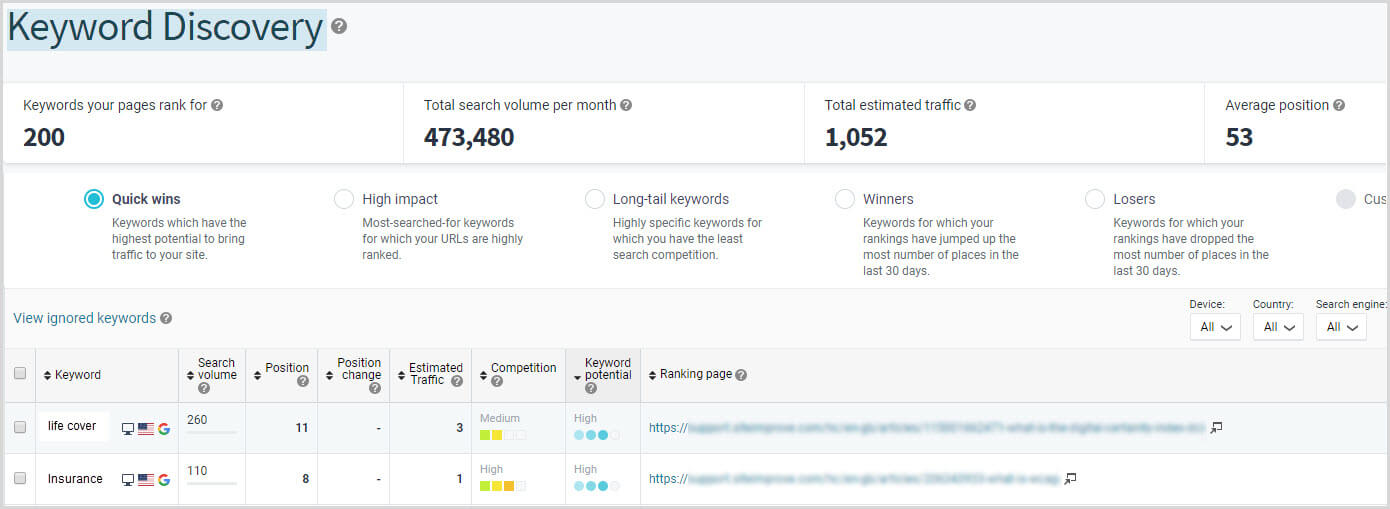Image resolution: width=1390 pixels, height=509 pixels.
Task: Select the High impact radio button
Action: (x=344, y=199)
